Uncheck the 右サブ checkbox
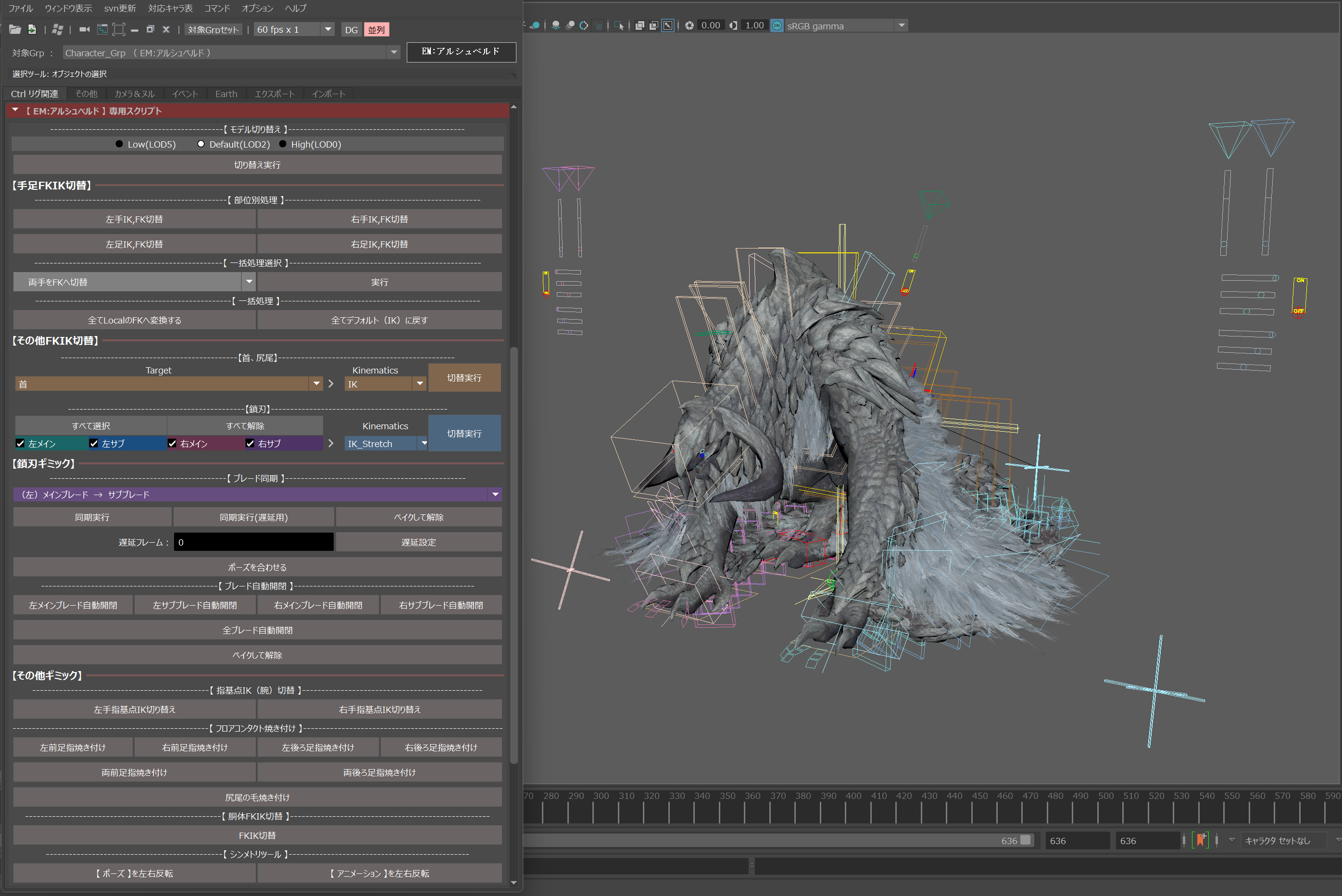1342x896 pixels. click(x=250, y=443)
